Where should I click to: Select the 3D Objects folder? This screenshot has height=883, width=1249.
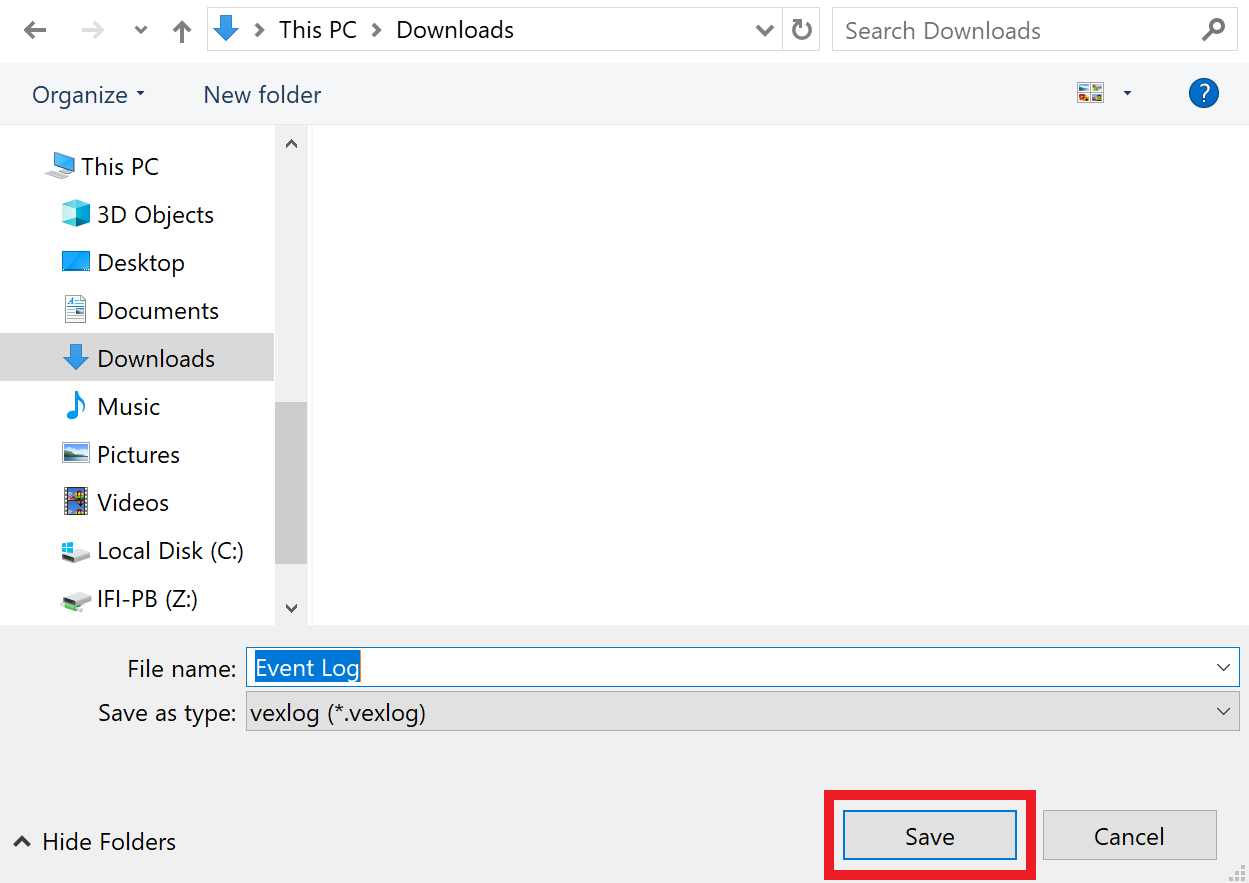[x=155, y=214]
